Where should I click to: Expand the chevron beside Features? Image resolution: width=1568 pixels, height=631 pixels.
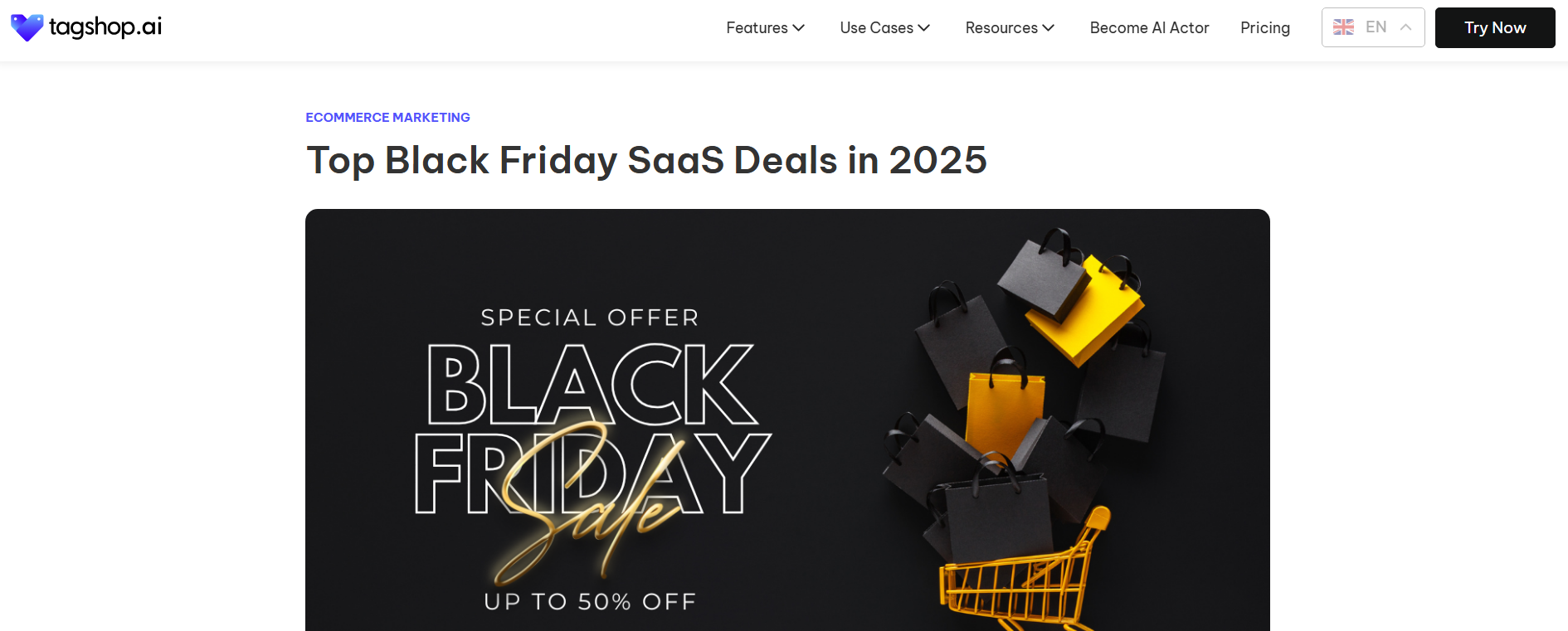pos(799,28)
